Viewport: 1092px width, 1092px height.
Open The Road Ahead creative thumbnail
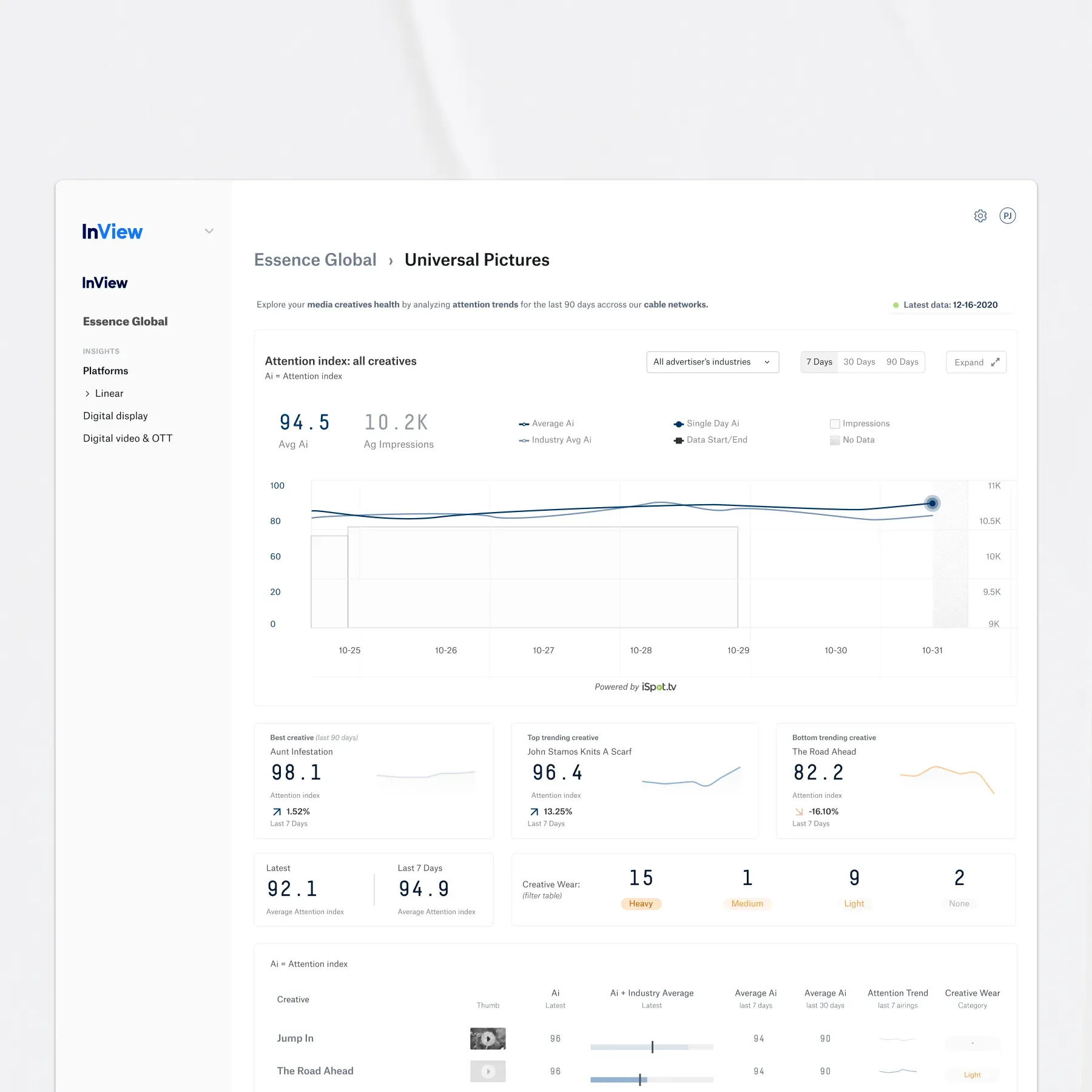(x=488, y=1071)
